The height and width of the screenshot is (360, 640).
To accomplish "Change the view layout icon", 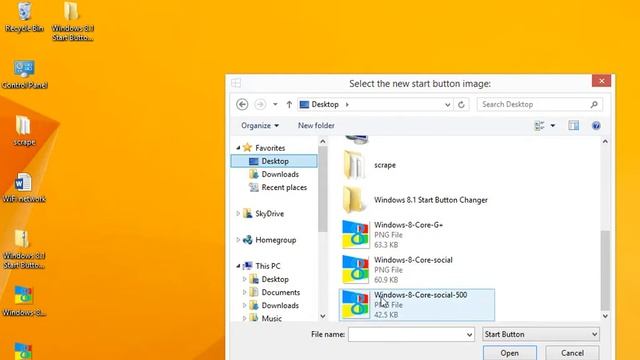I will pyautogui.click(x=540, y=126).
